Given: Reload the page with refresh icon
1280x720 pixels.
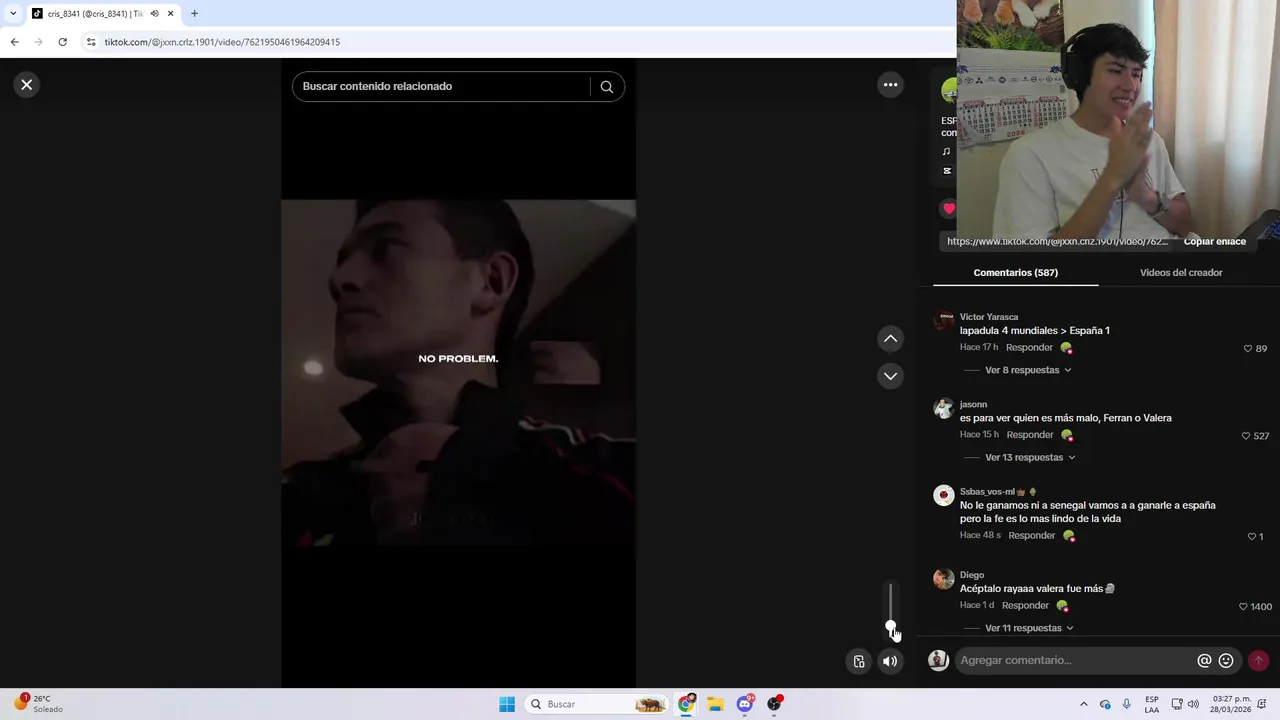Looking at the screenshot, I should [x=62, y=42].
